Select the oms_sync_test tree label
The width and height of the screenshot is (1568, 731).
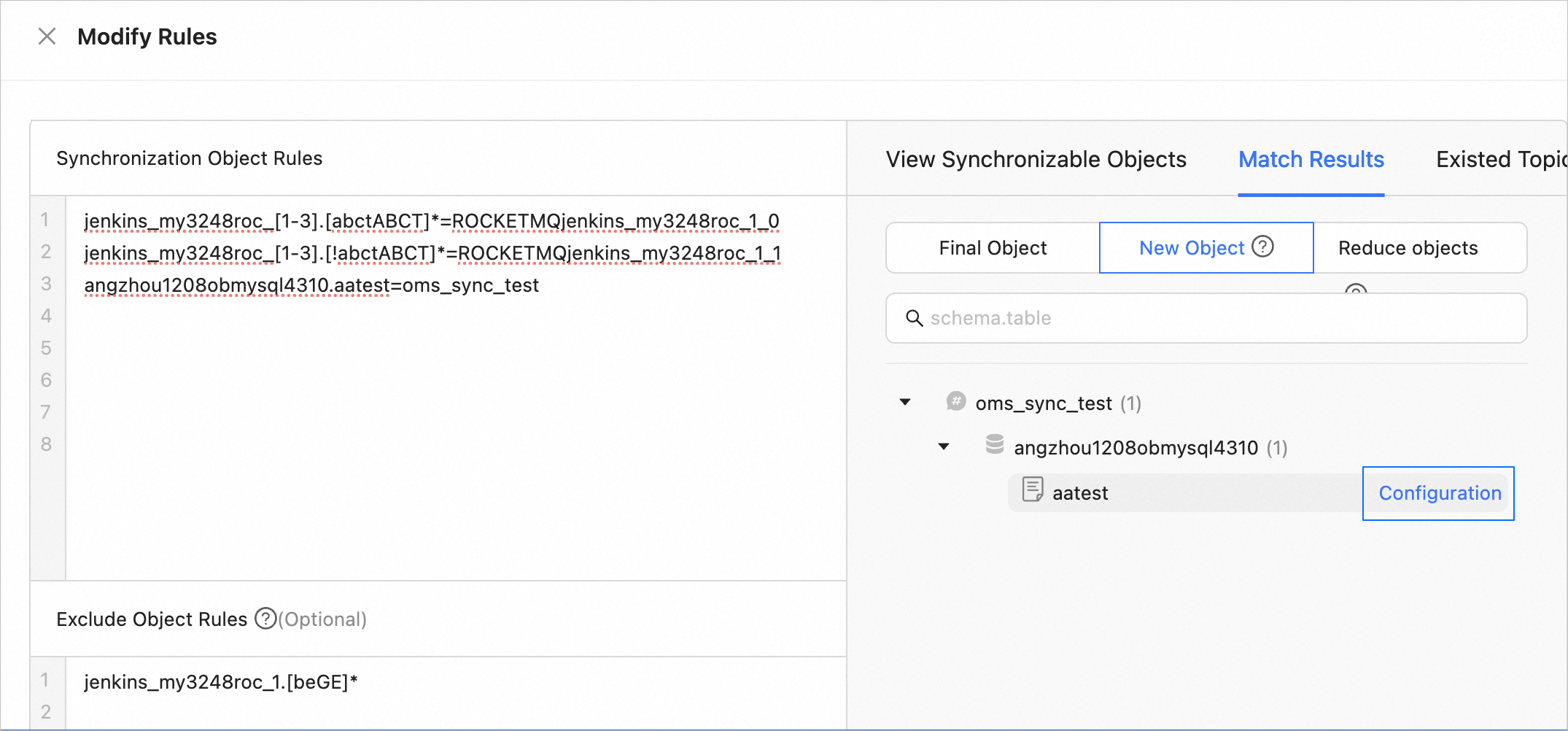point(1044,403)
